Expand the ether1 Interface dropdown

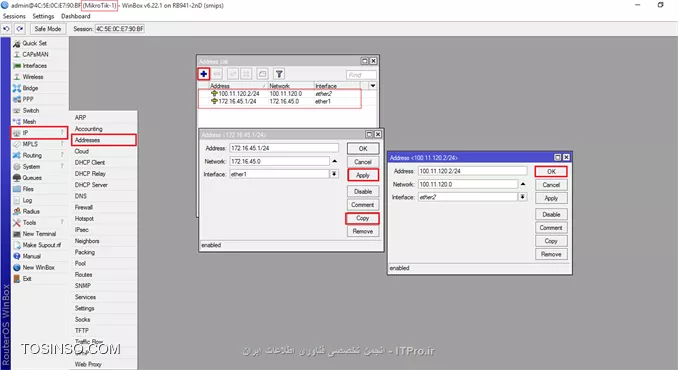click(334, 174)
